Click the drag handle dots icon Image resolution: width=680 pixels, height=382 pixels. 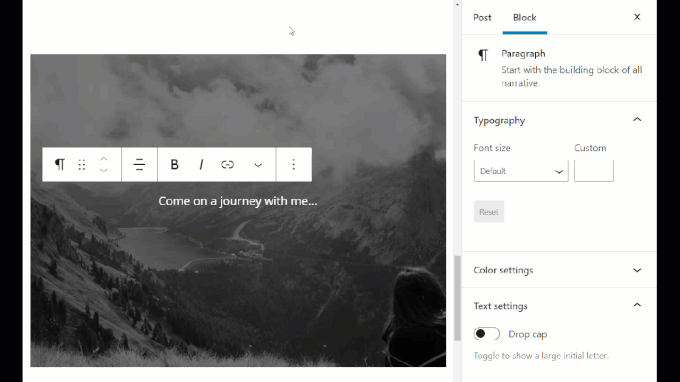click(82, 164)
